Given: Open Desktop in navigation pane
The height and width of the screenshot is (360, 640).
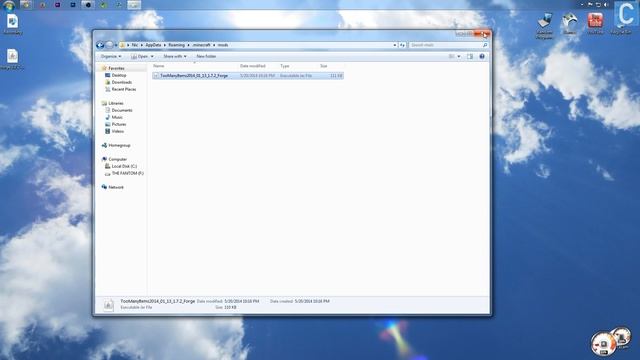Looking at the screenshot, I should pos(119,75).
